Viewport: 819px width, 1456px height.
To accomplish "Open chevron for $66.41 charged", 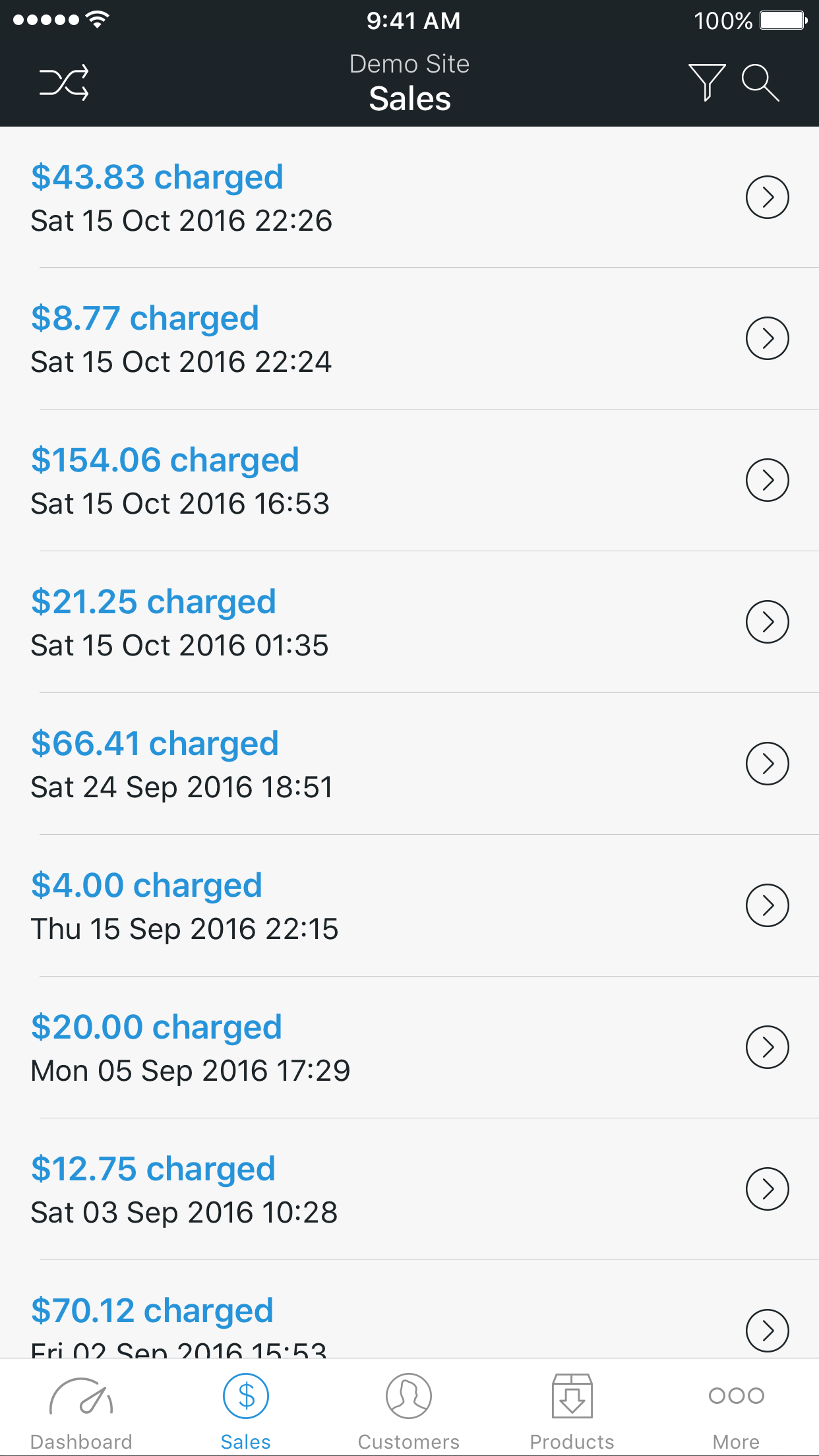I will click(767, 764).
